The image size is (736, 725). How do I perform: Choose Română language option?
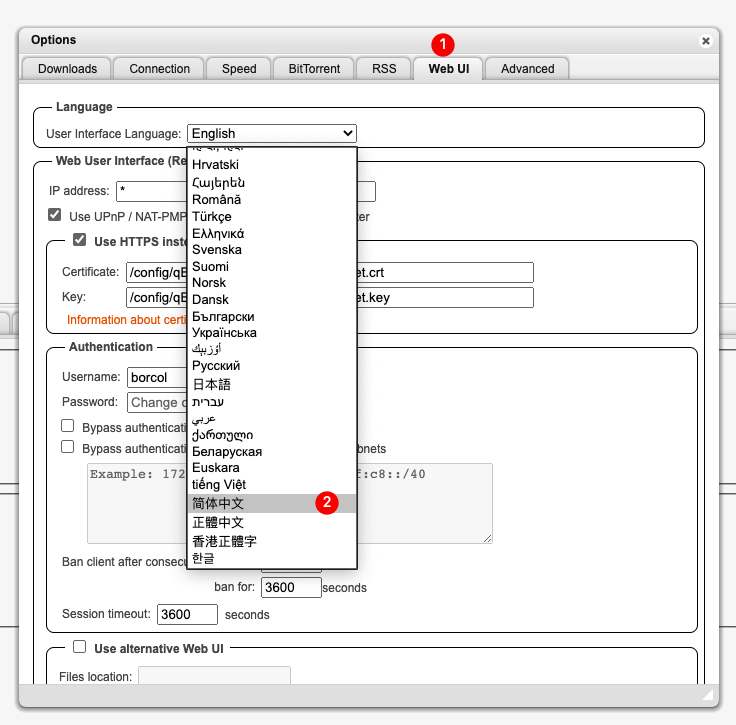(x=272, y=200)
